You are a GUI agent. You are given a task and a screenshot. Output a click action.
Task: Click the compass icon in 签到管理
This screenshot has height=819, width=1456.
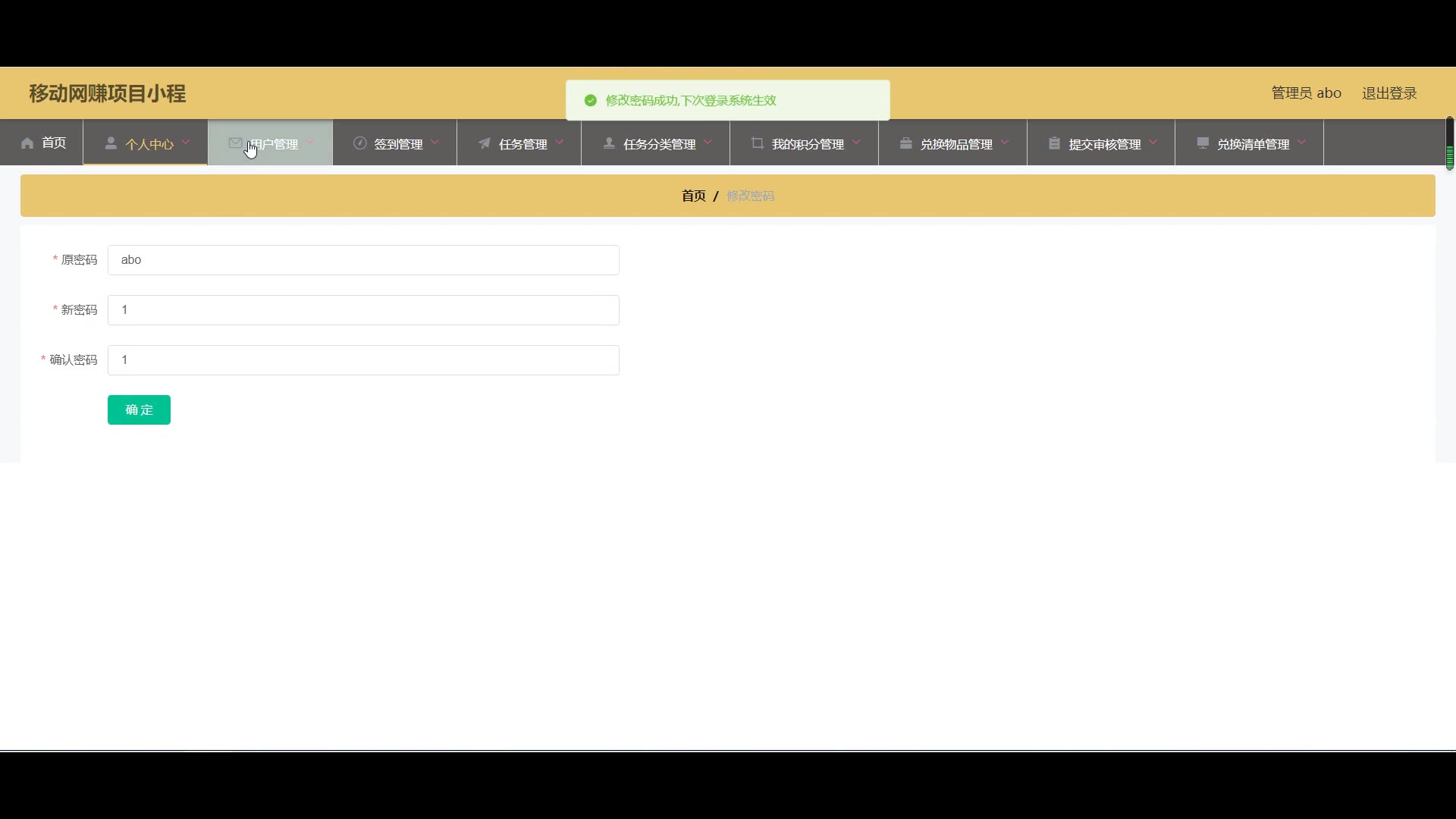(x=360, y=143)
